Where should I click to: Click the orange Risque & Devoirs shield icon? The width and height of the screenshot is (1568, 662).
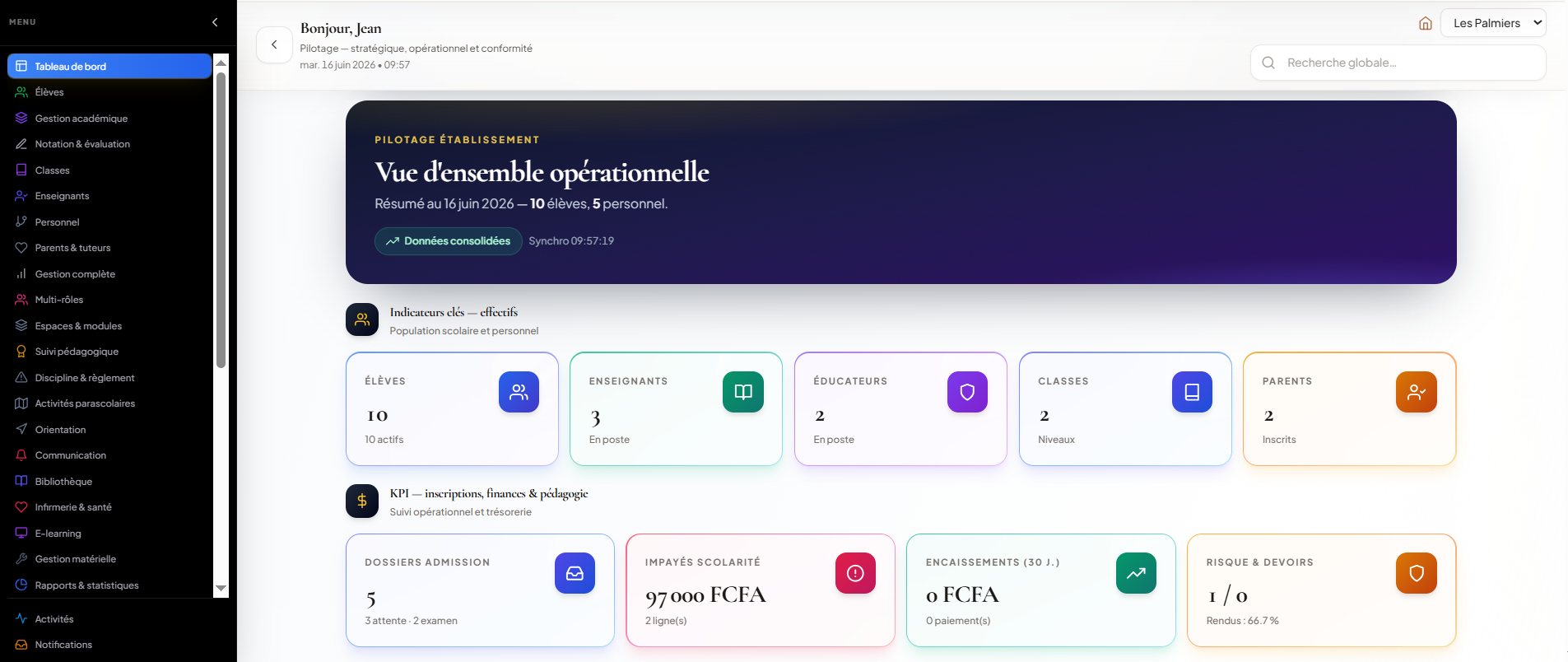click(x=1417, y=573)
